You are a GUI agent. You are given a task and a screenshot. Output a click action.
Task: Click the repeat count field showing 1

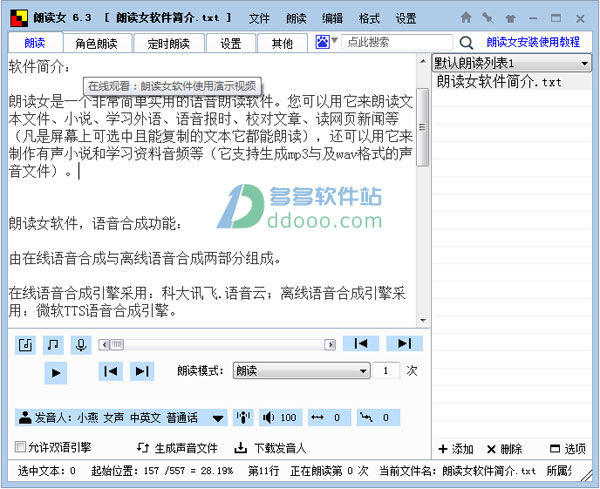[x=386, y=370]
